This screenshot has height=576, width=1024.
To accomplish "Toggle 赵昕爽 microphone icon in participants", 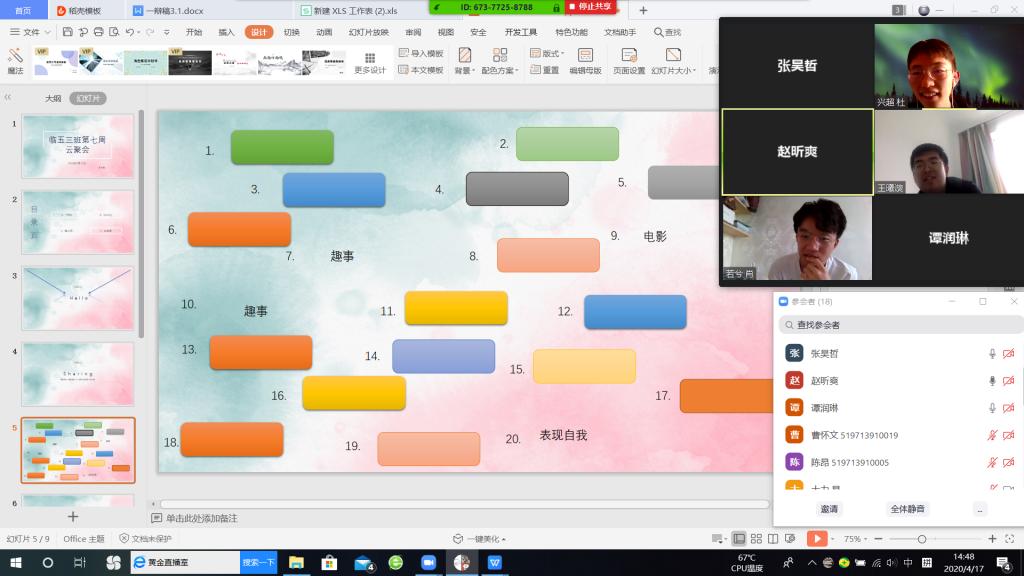I will click(992, 381).
